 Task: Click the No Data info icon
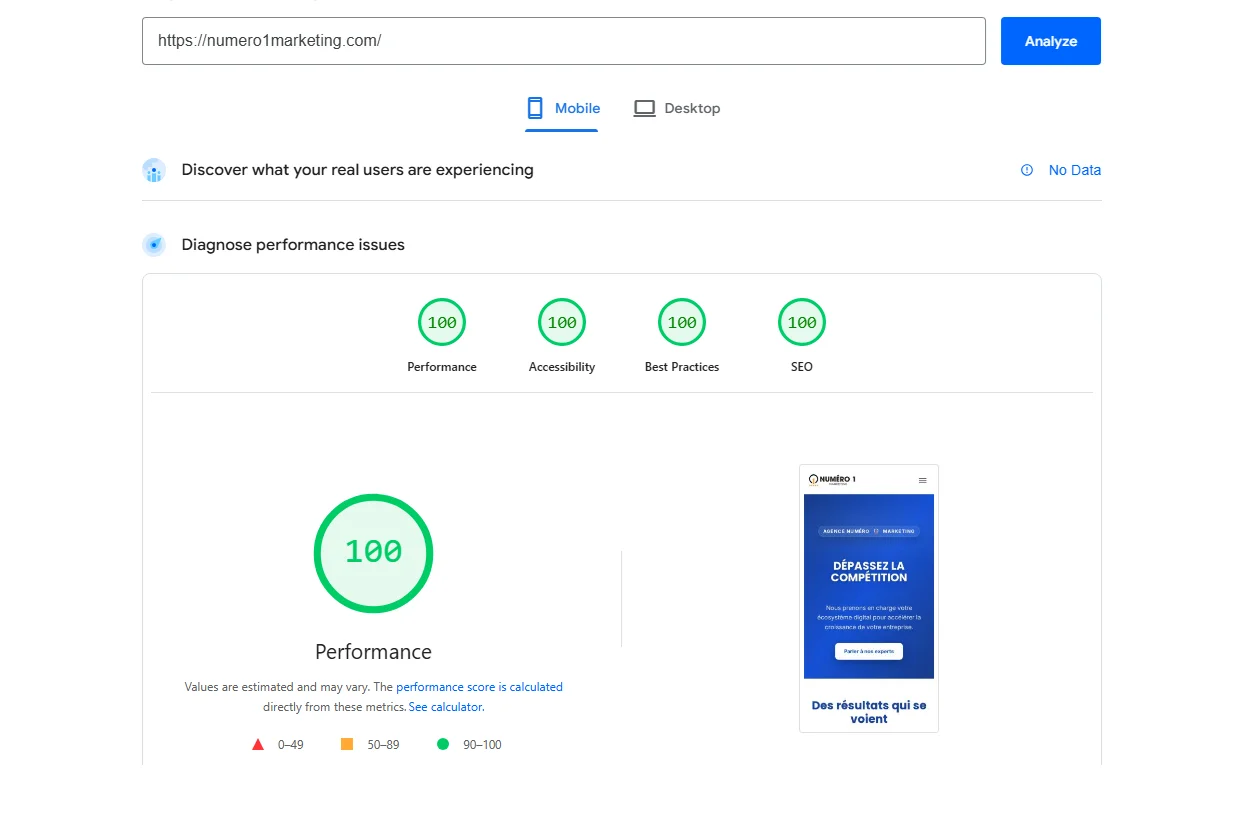point(1027,170)
